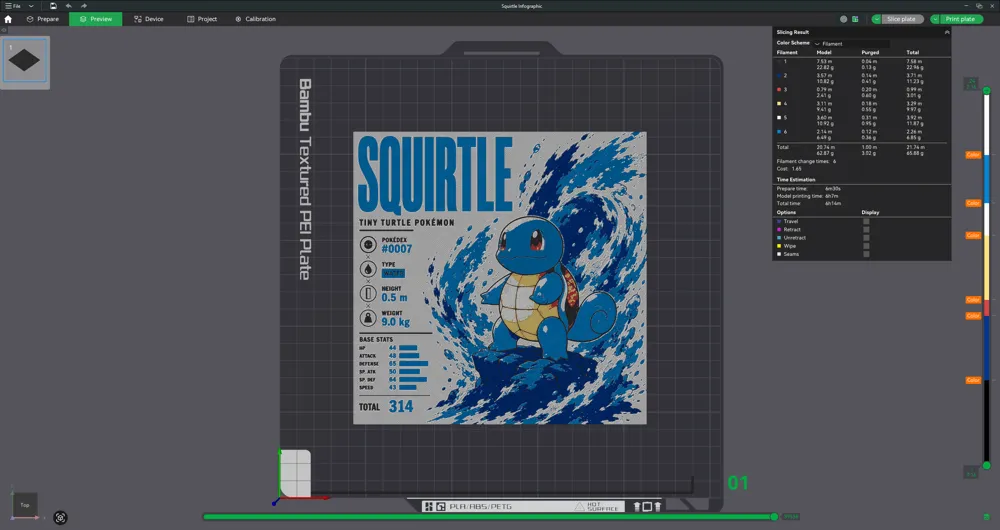Click the lowest orange Color change marker
The width and height of the screenshot is (1000, 530).
click(973, 380)
